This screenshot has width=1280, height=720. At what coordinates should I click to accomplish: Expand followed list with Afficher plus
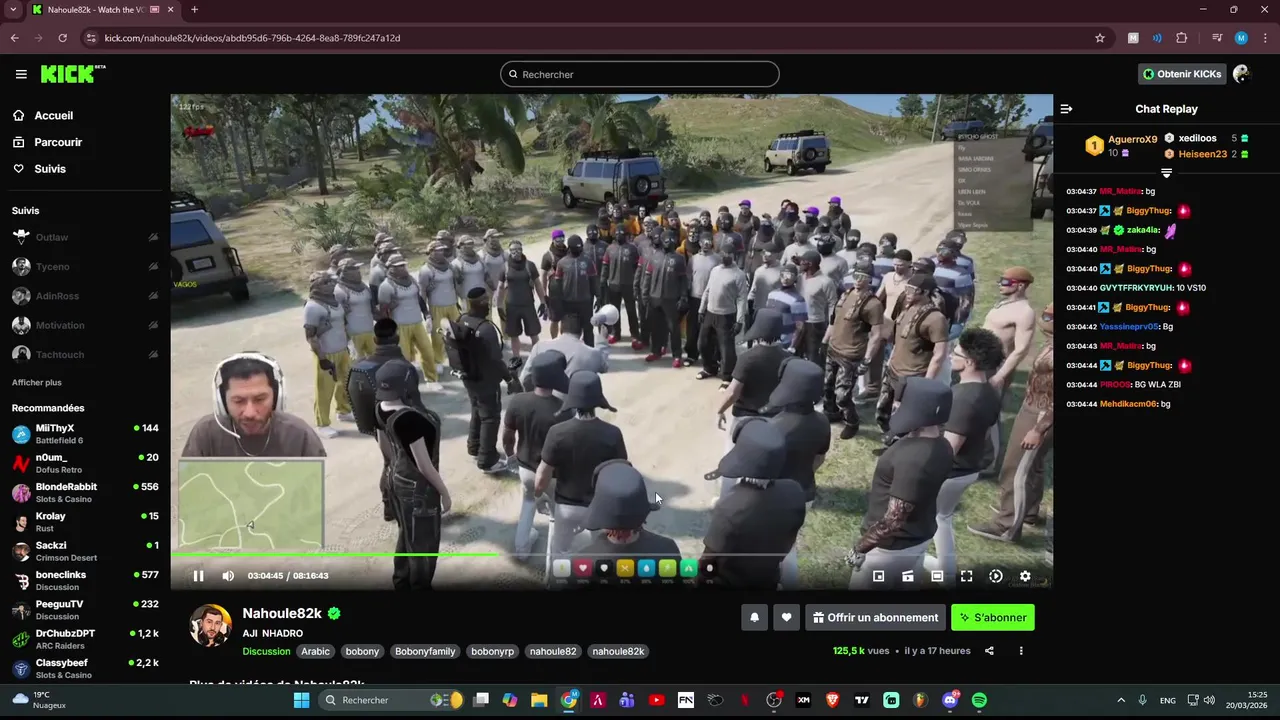37,383
